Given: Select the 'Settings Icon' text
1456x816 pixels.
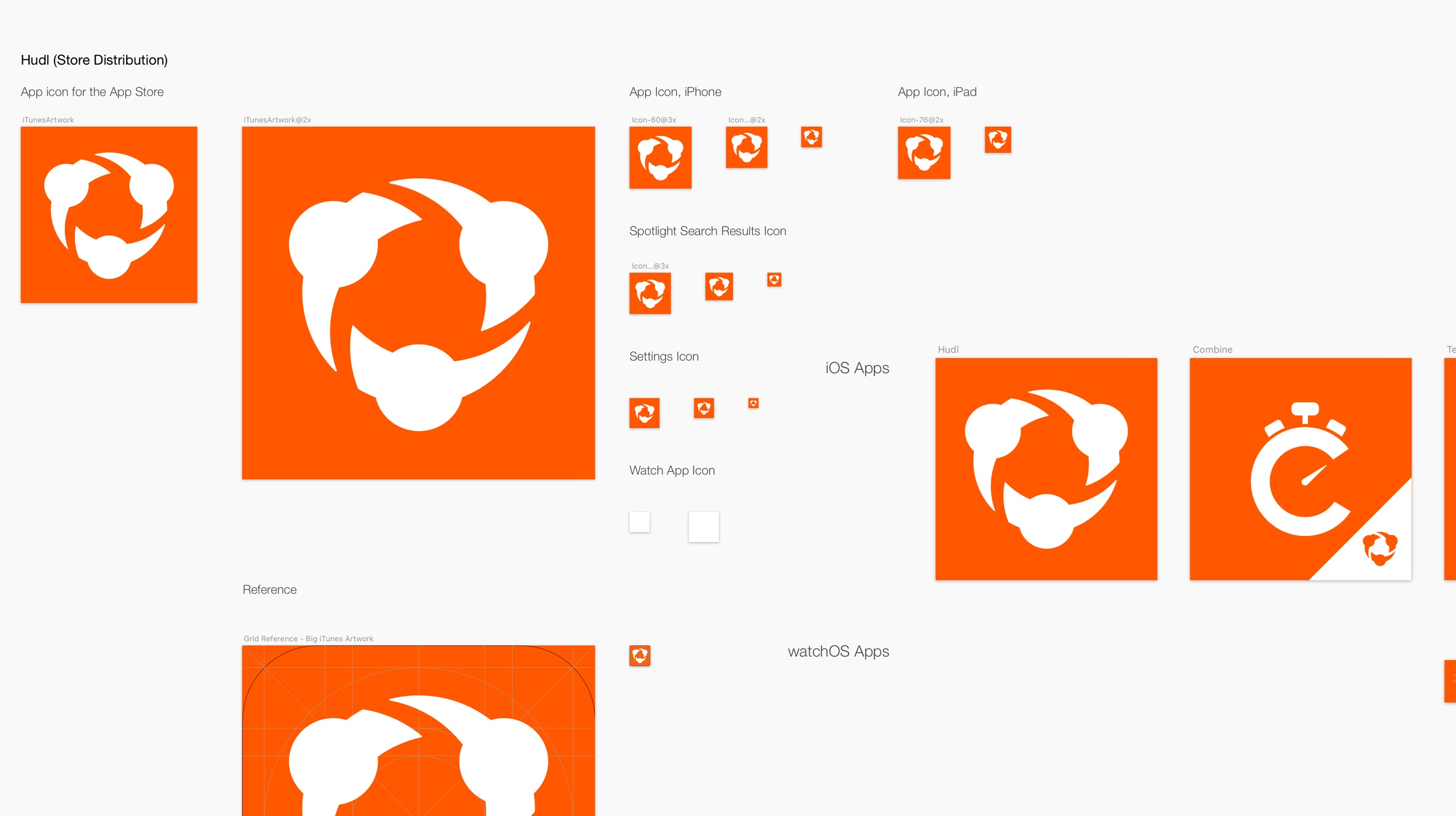Looking at the screenshot, I should click(x=664, y=357).
